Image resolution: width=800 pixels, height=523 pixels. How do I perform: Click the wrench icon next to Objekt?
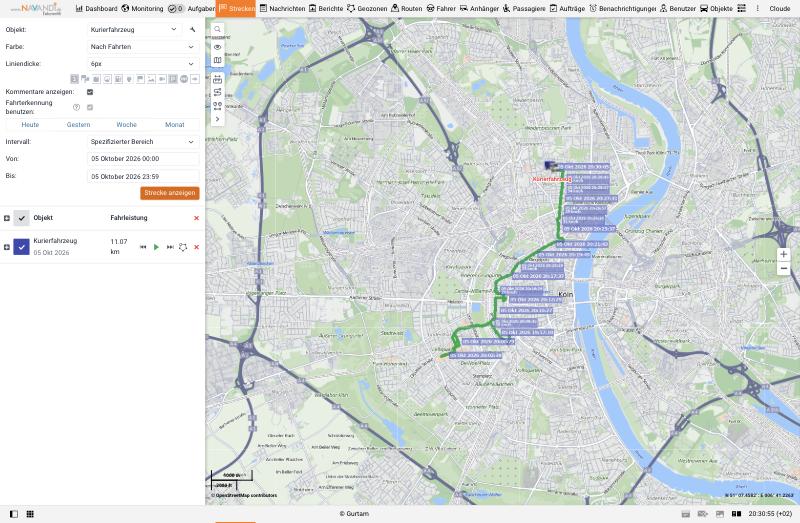coord(192,30)
